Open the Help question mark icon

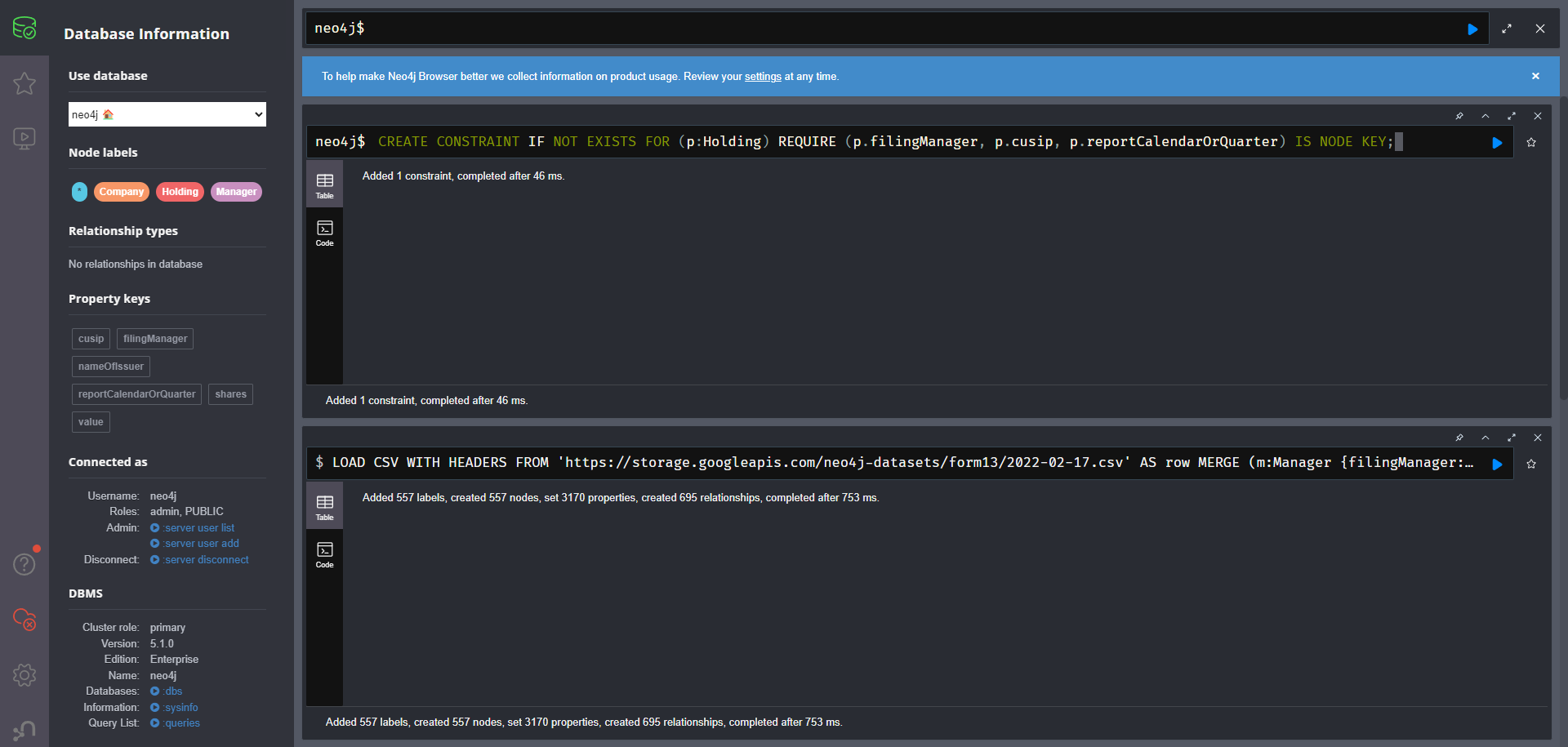click(24, 563)
